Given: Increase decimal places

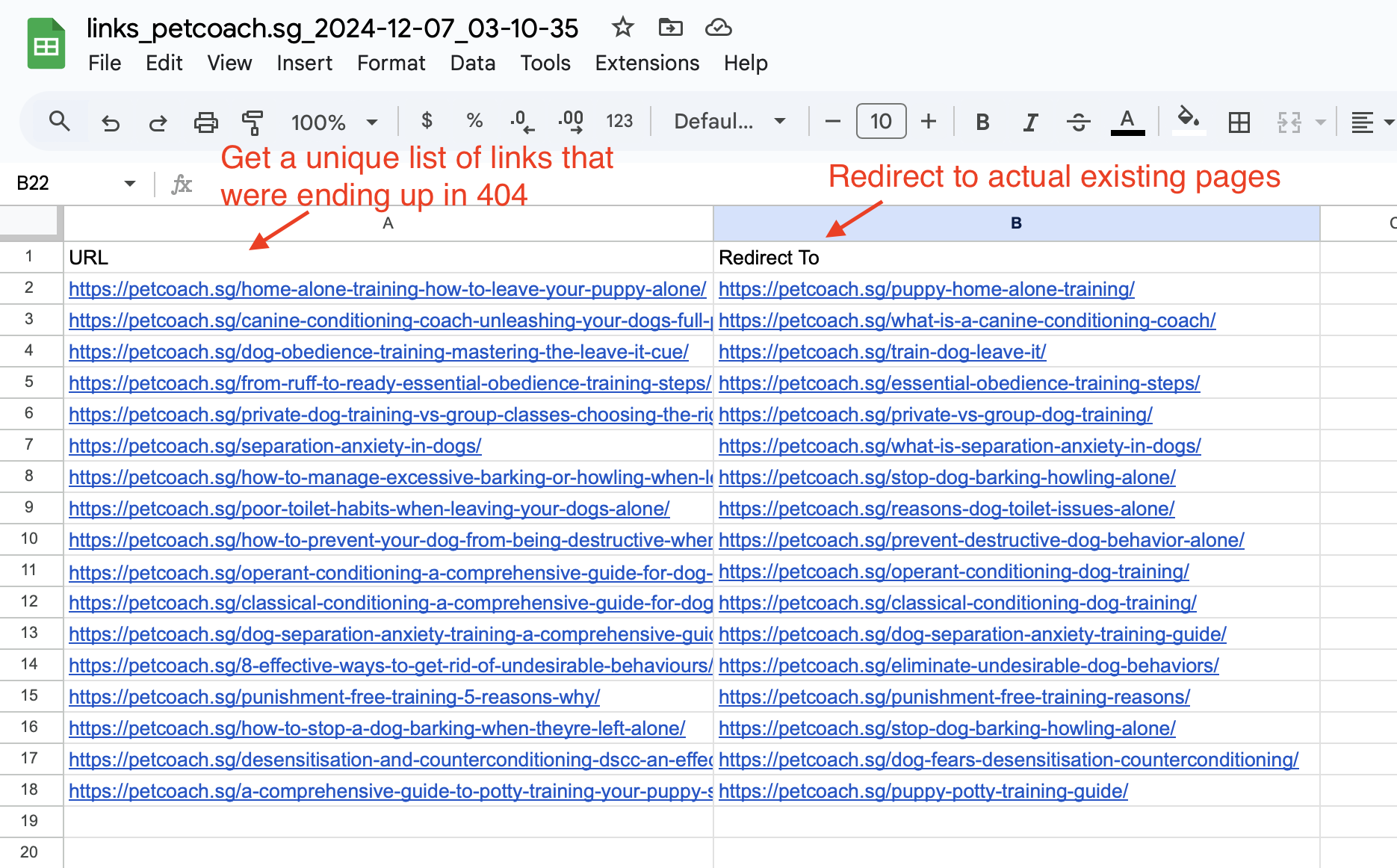Looking at the screenshot, I should pyautogui.click(x=571, y=121).
